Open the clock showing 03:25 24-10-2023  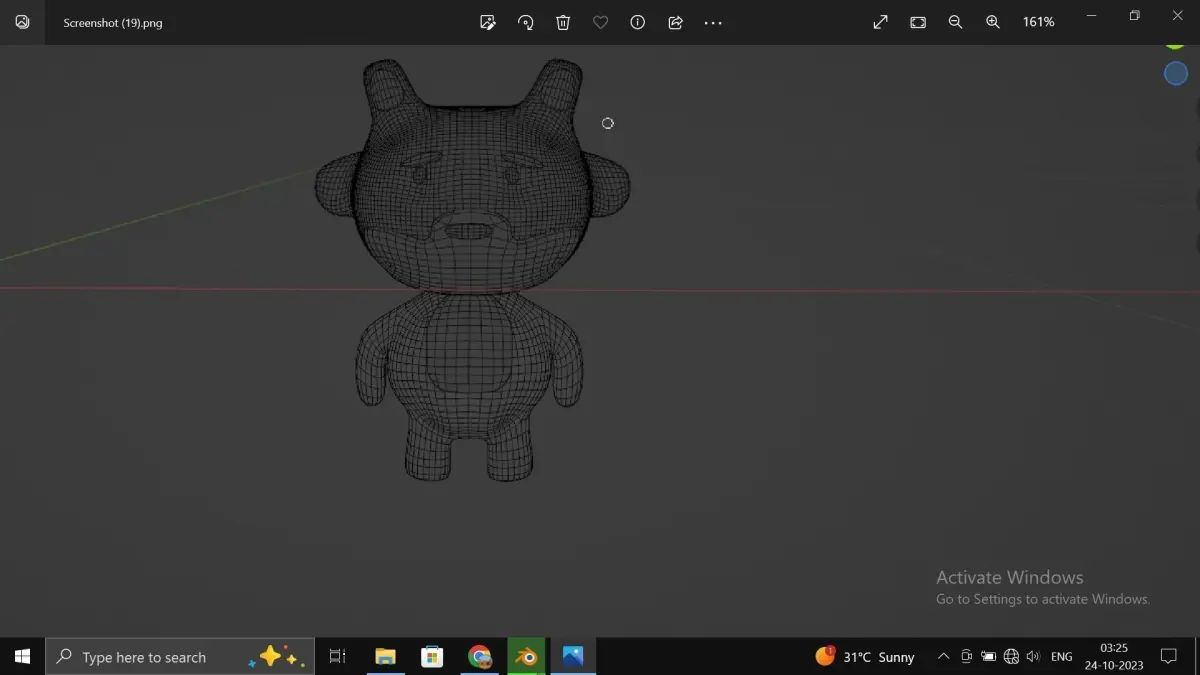1114,657
